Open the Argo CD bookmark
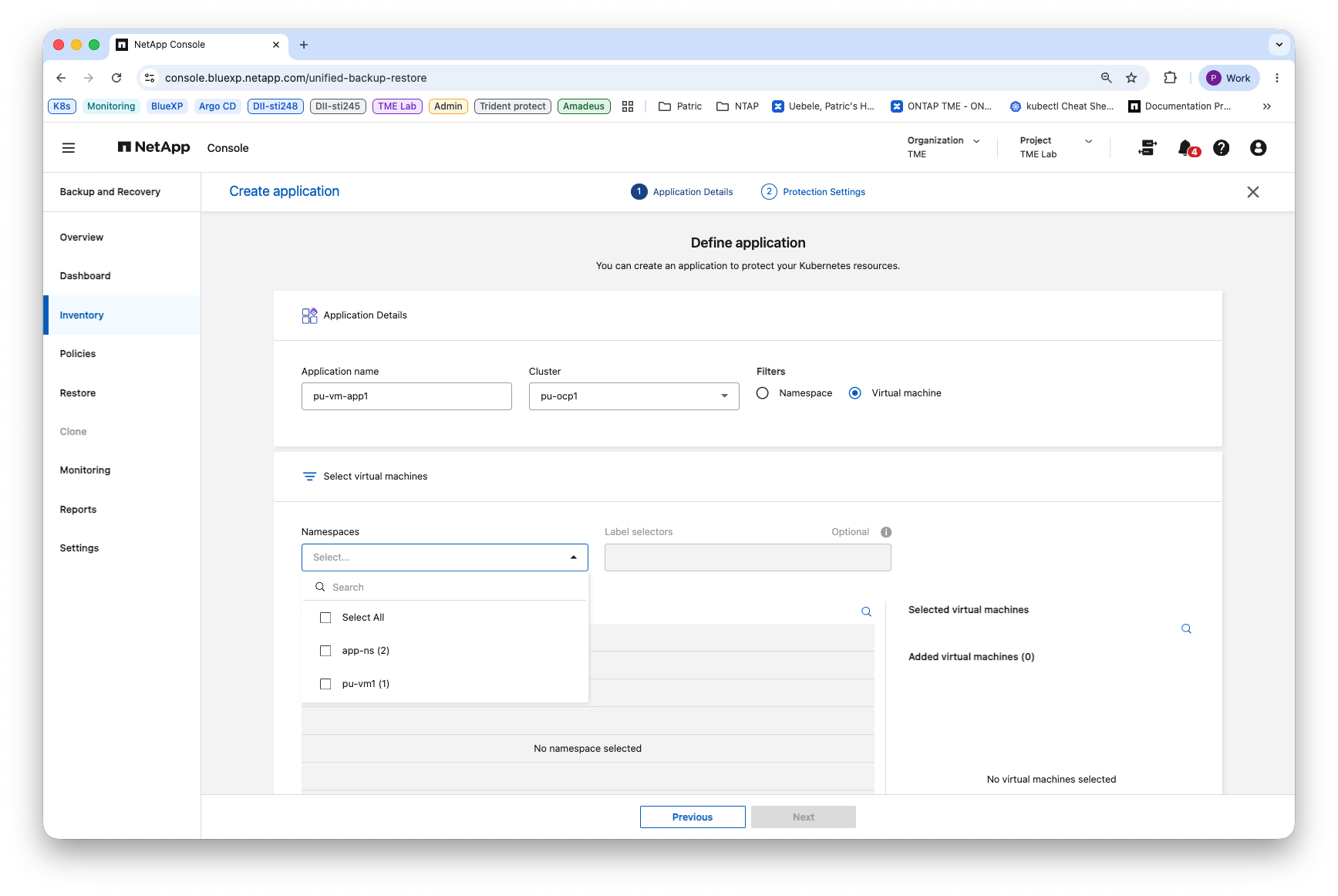Image resolution: width=1338 pixels, height=896 pixels. (217, 106)
